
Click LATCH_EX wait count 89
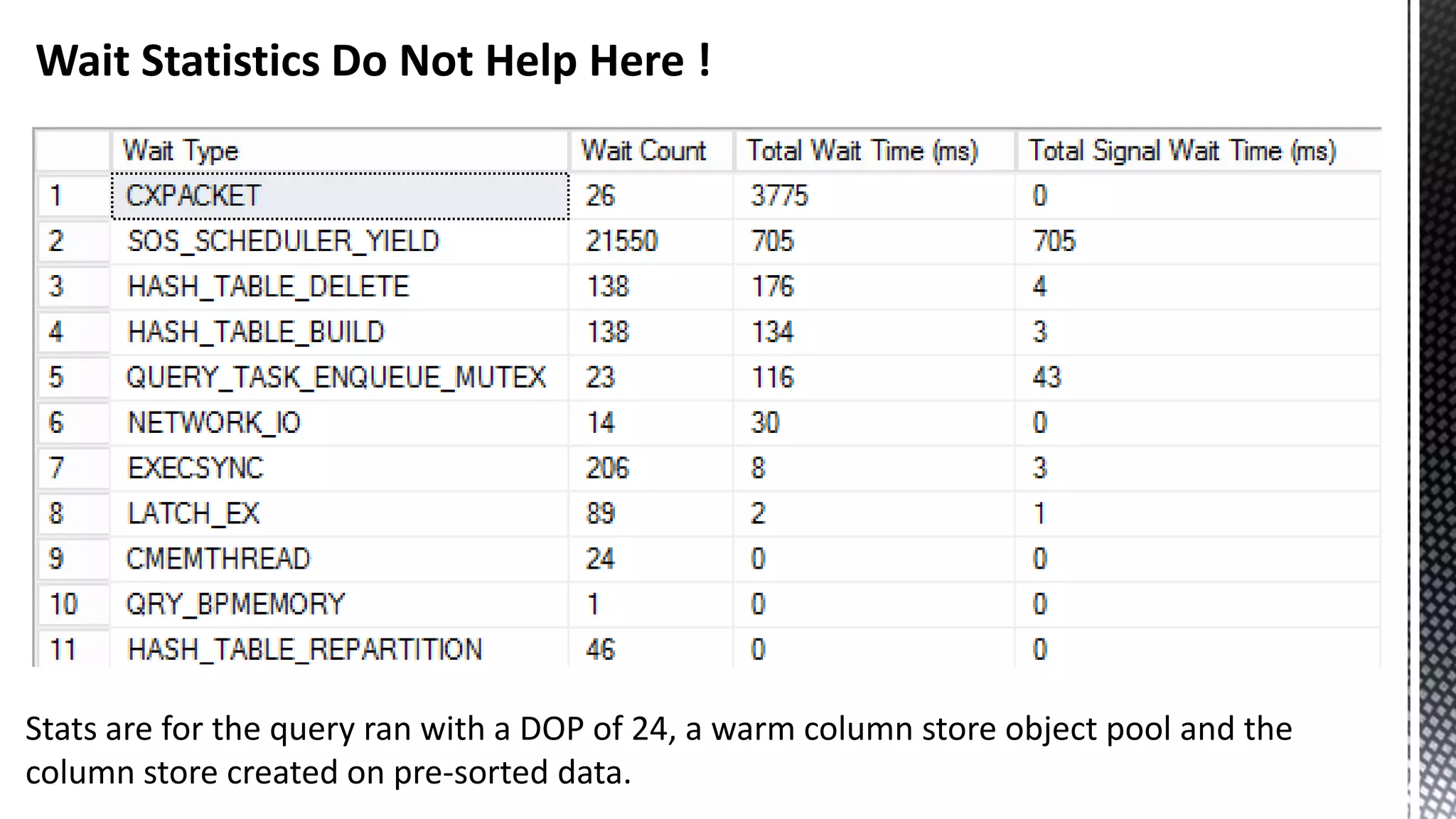(x=601, y=513)
